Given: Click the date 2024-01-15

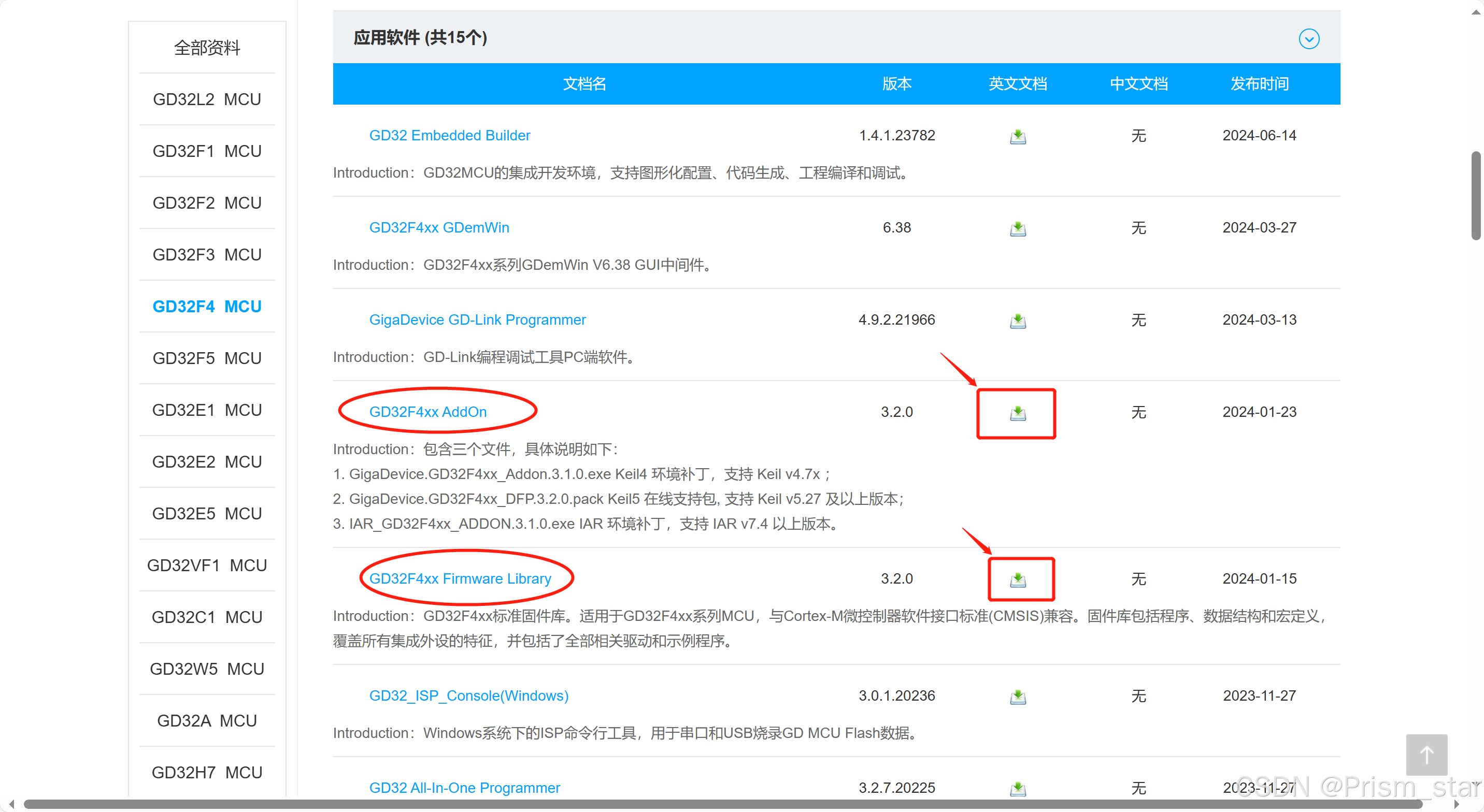Looking at the screenshot, I should point(1260,578).
